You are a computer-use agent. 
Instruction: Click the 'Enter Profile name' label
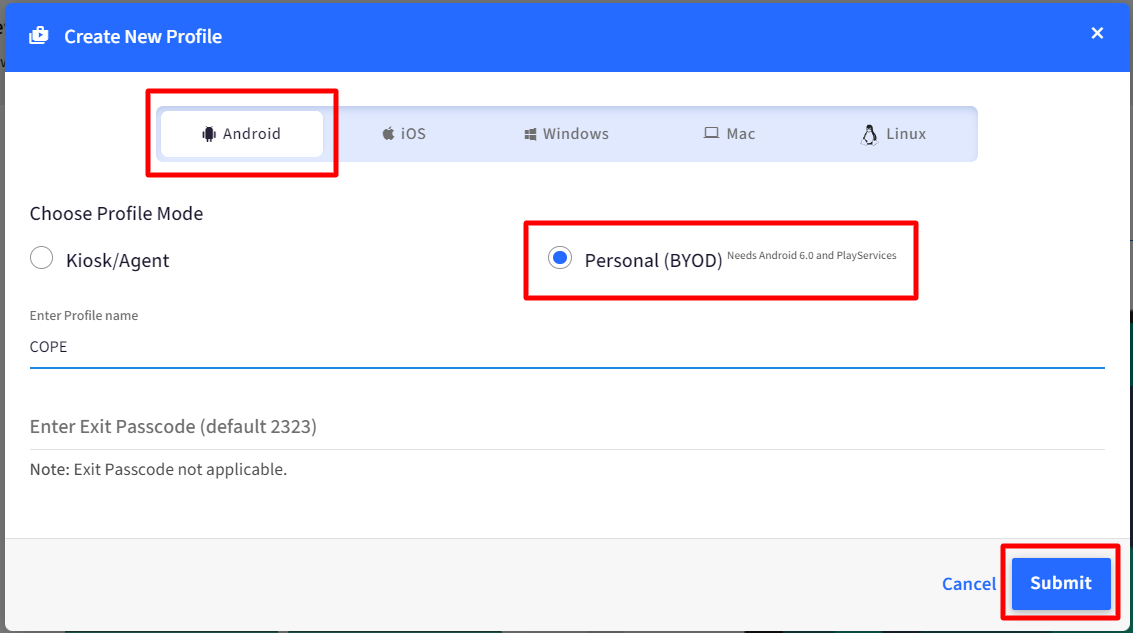(x=84, y=316)
